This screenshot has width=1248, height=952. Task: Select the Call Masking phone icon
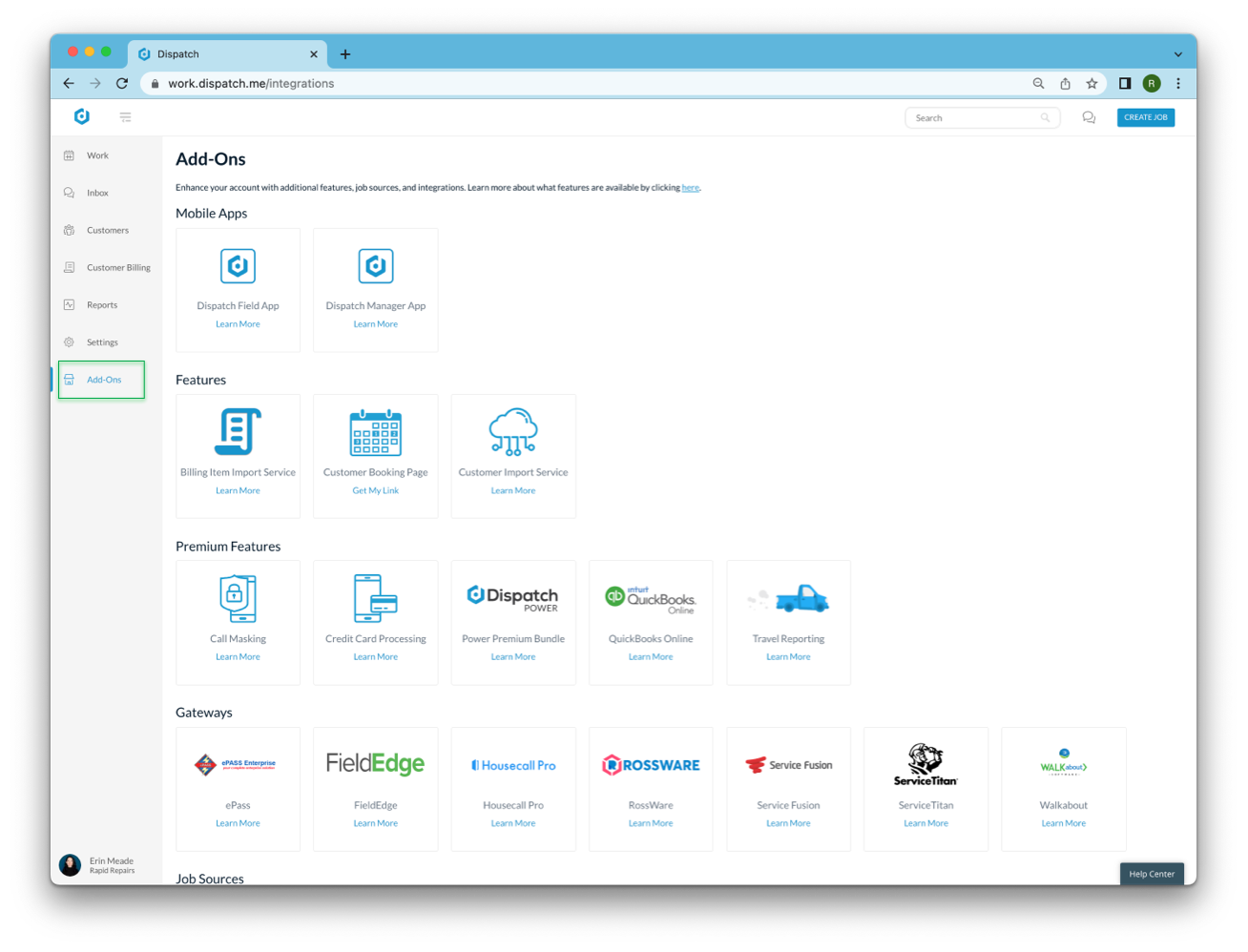[x=238, y=598]
